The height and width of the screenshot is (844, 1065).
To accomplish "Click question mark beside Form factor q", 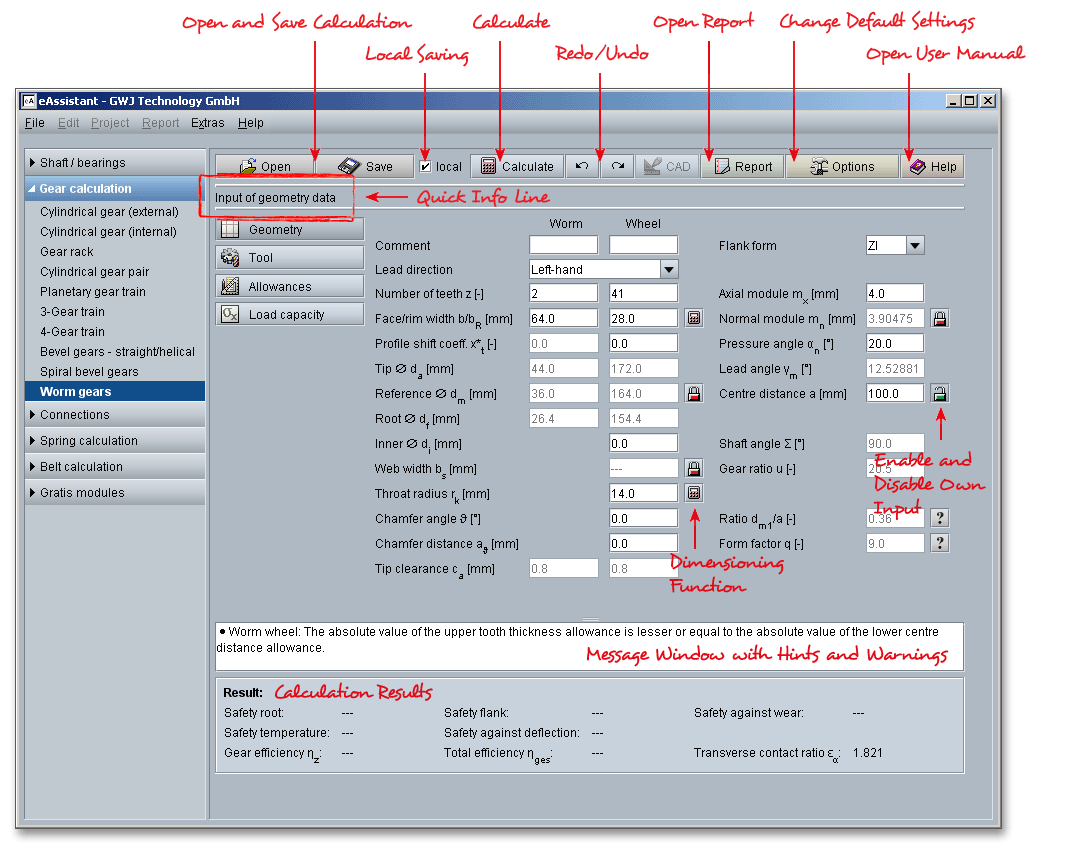I will [940, 543].
